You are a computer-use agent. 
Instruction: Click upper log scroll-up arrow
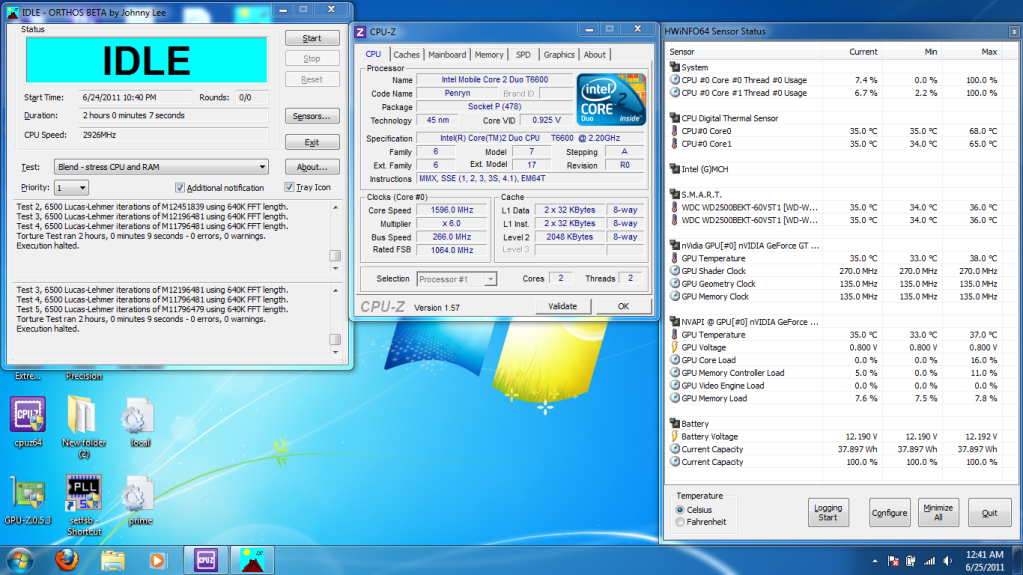pos(335,208)
